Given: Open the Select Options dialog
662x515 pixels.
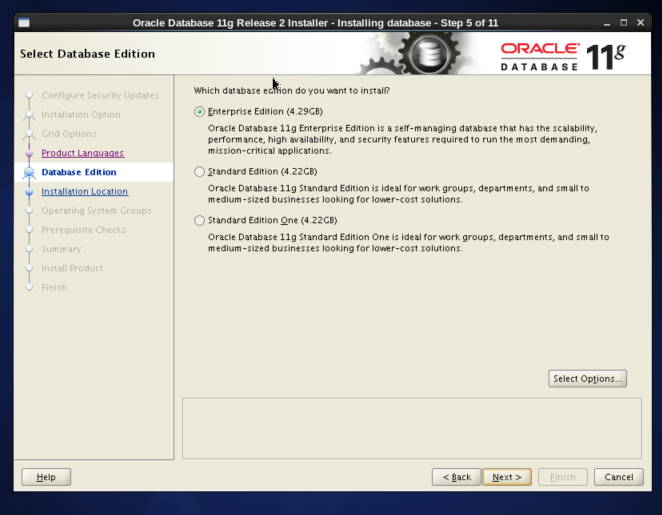Looking at the screenshot, I should pyautogui.click(x=588, y=379).
